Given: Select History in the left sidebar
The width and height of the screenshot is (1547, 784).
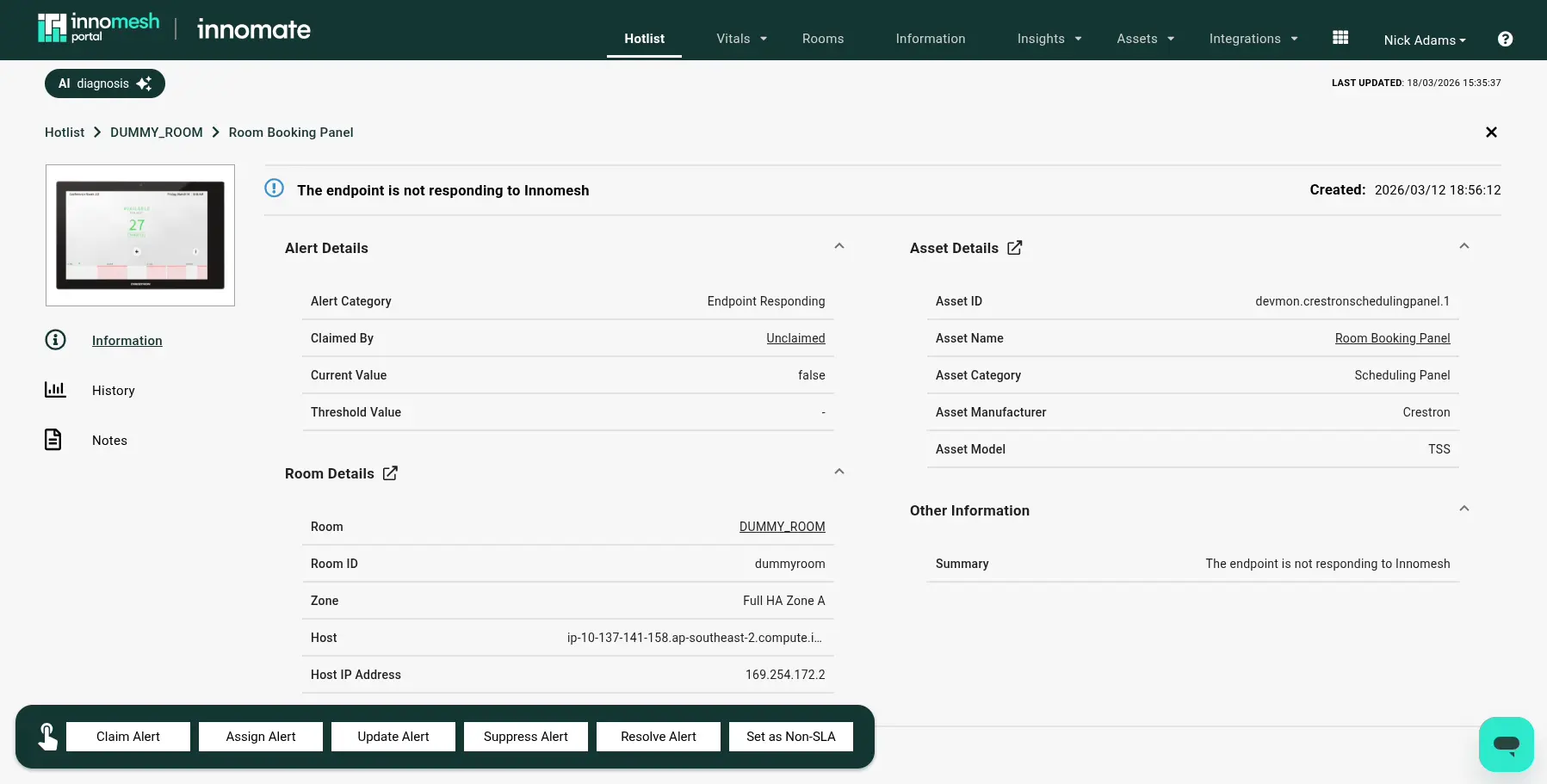Looking at the screenshot, I should click(114, 391).
